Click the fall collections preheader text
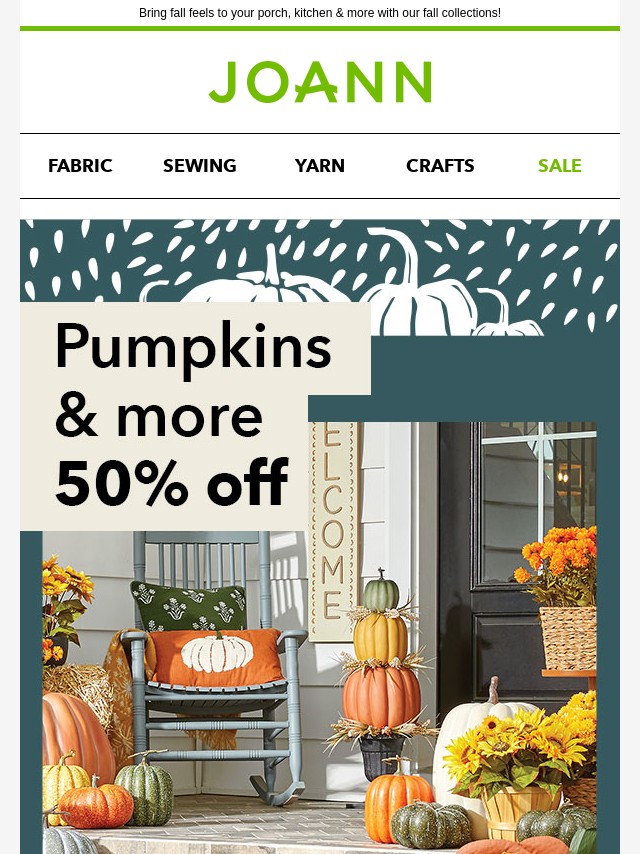Viewport: 640px width, 854px height. (320, 13)
